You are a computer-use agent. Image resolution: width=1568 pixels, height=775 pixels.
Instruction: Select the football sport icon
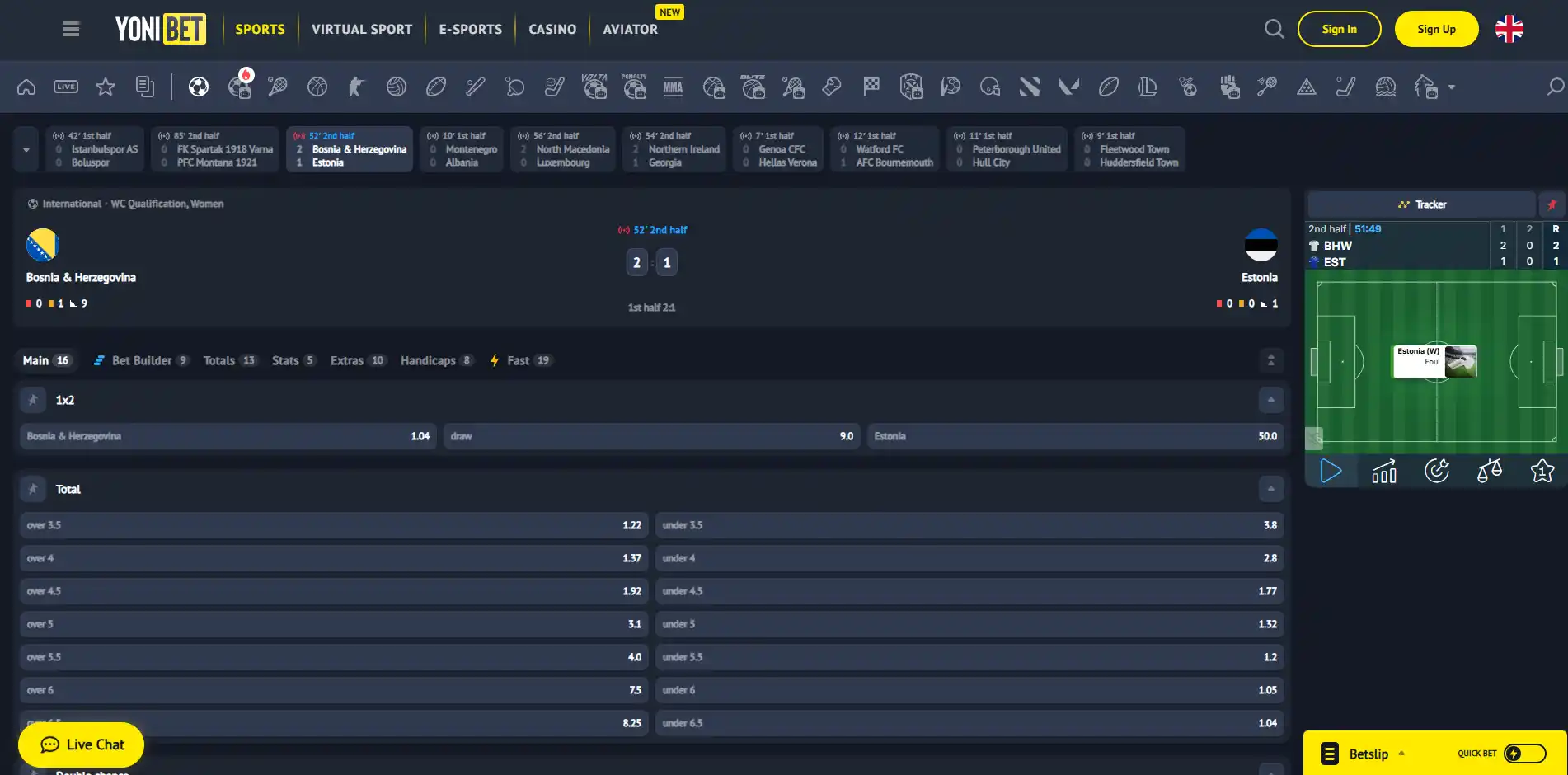tap(199, 87)
